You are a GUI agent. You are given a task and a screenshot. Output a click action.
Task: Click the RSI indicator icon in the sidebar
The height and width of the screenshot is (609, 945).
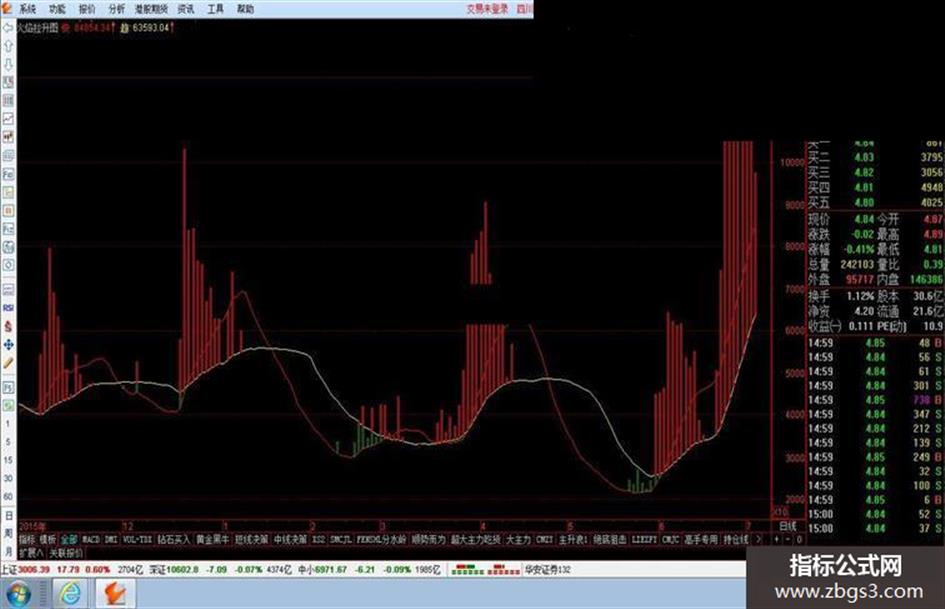[8, 308]
